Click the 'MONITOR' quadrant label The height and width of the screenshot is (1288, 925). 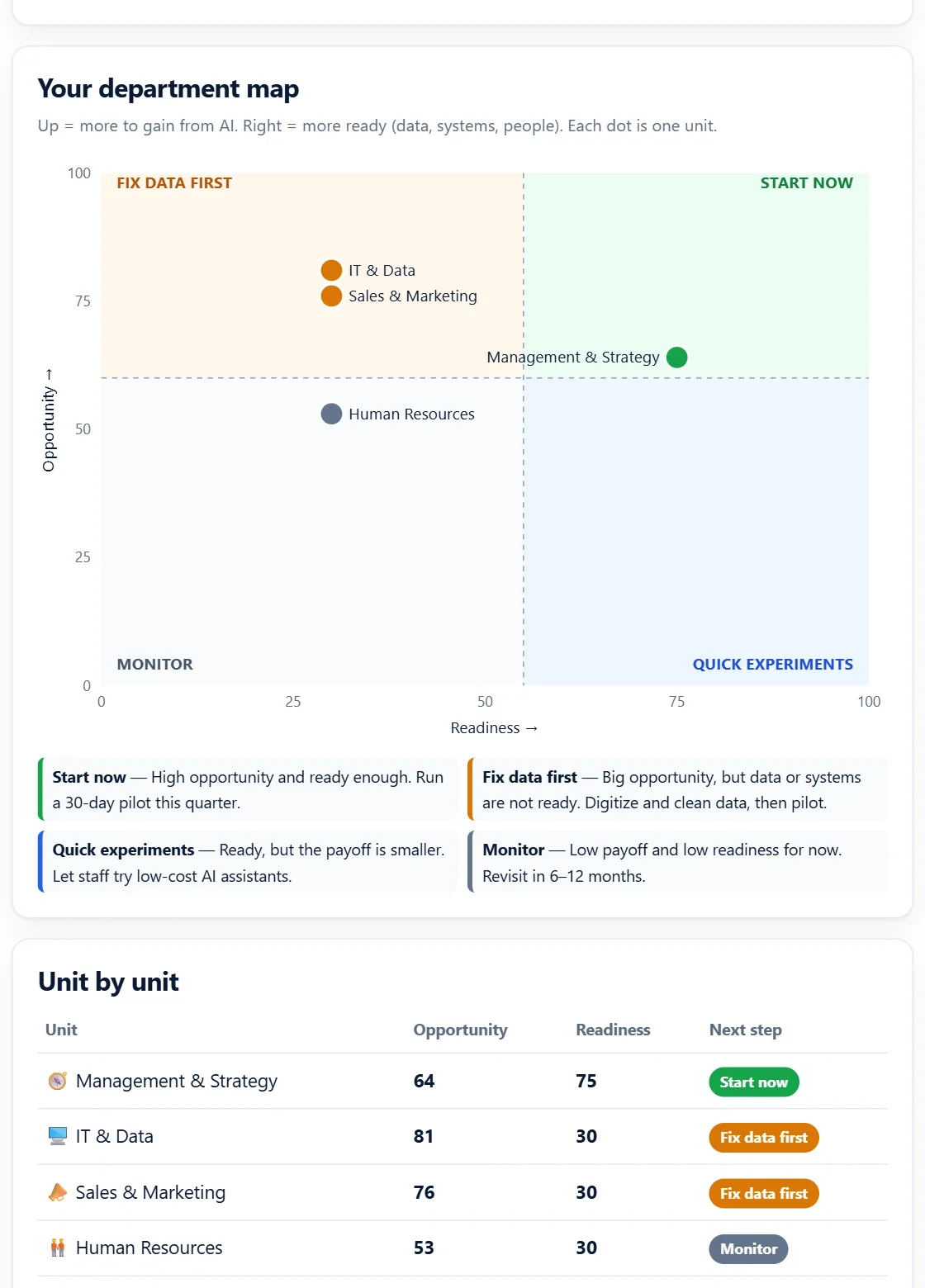pos(155,665)
